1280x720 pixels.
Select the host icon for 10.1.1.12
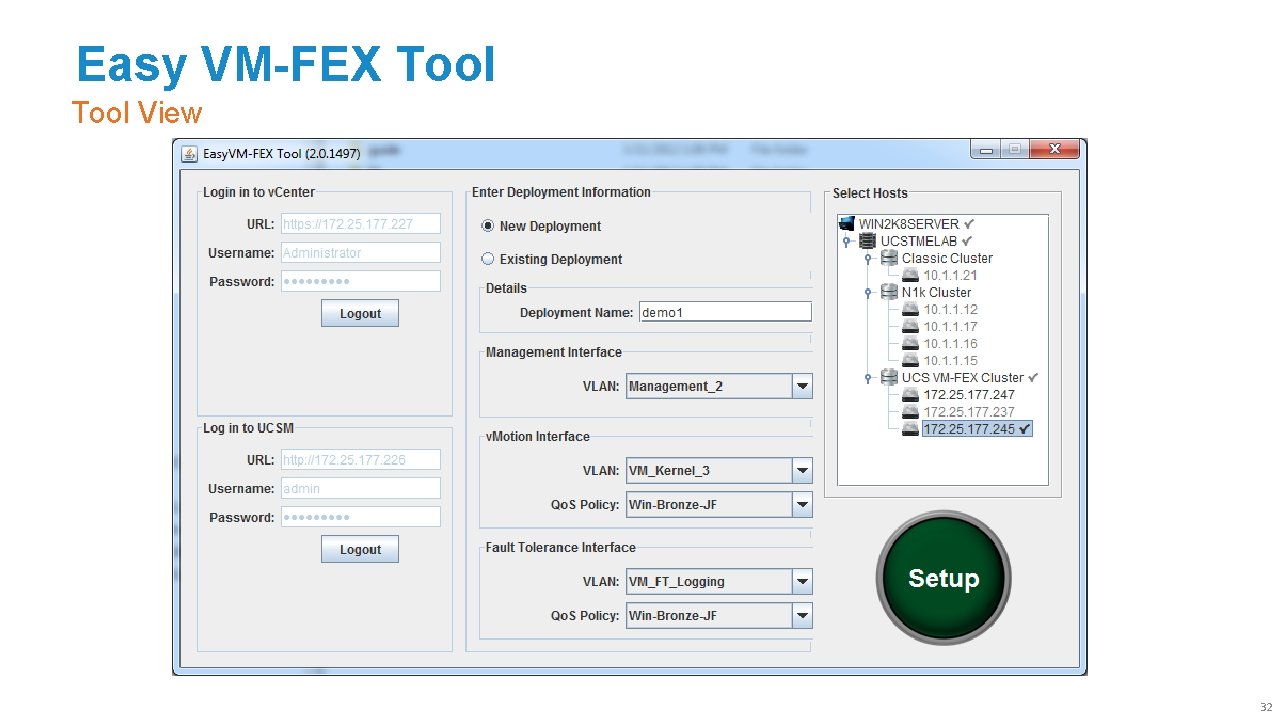tap(910, 309)
